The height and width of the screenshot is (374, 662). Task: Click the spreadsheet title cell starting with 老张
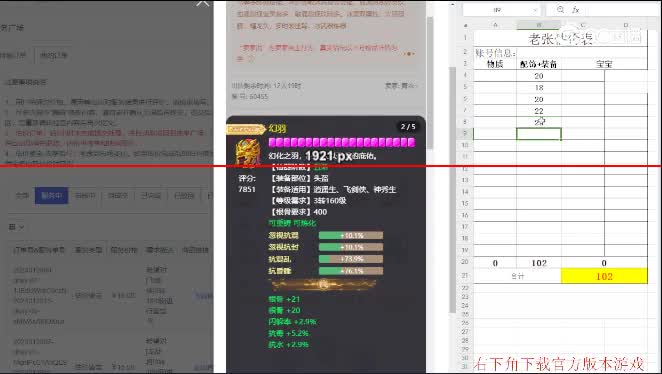coord(560,38)
